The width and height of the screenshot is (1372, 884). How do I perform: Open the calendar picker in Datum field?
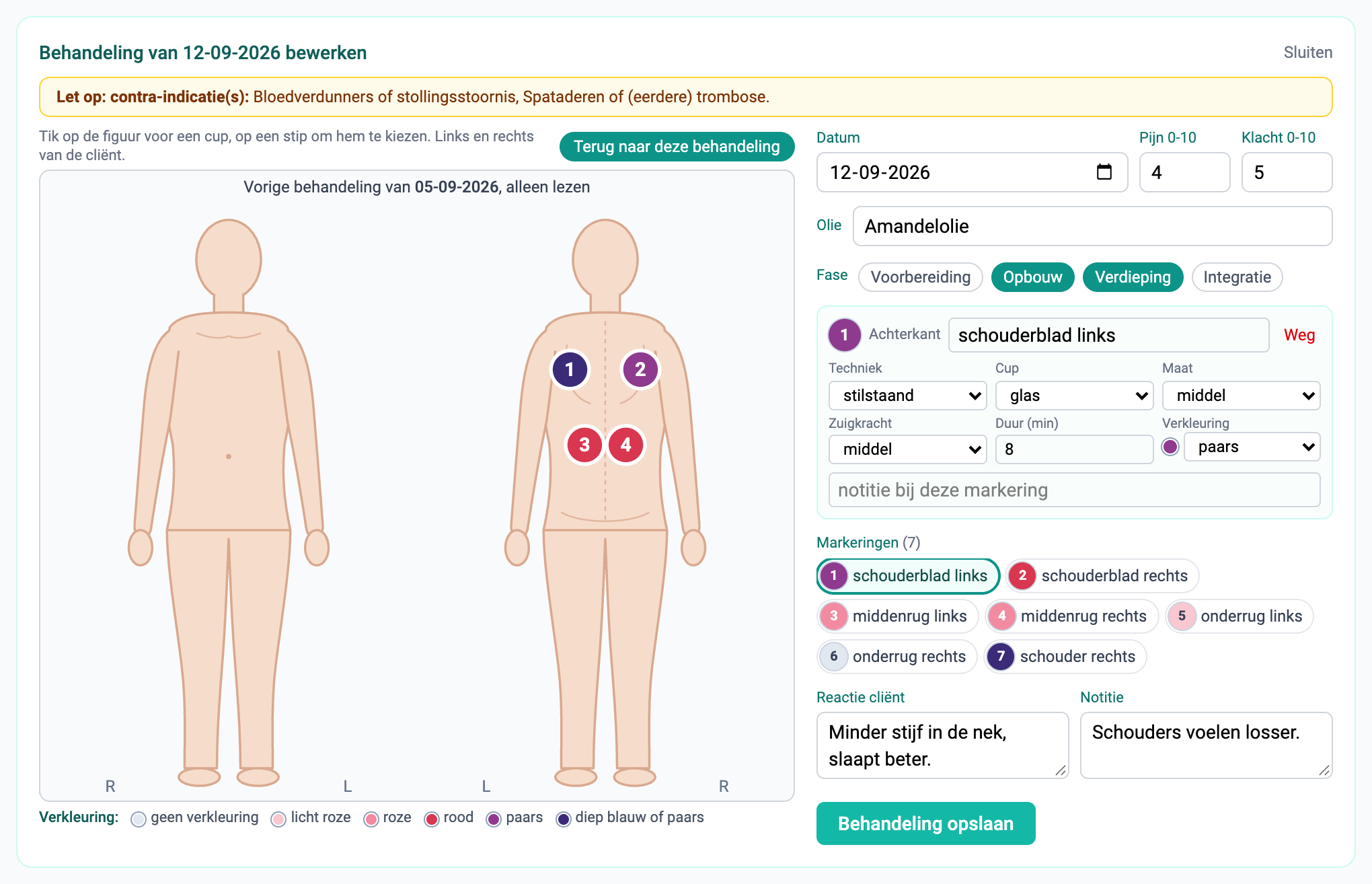(x=1104, y=172)
